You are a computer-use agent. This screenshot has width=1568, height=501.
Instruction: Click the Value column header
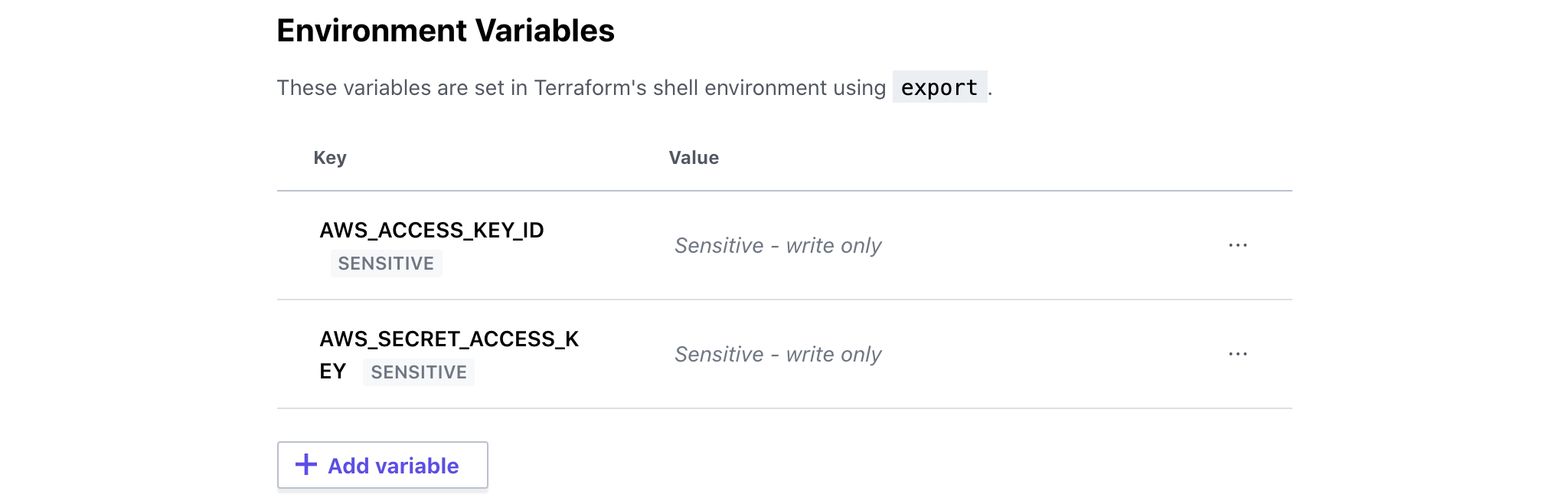coord(694,158)
